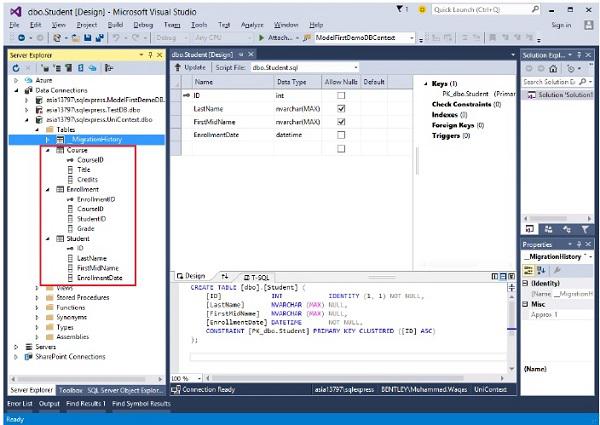
Task: Expand the Stored Procedures folder
Action: 37,297
